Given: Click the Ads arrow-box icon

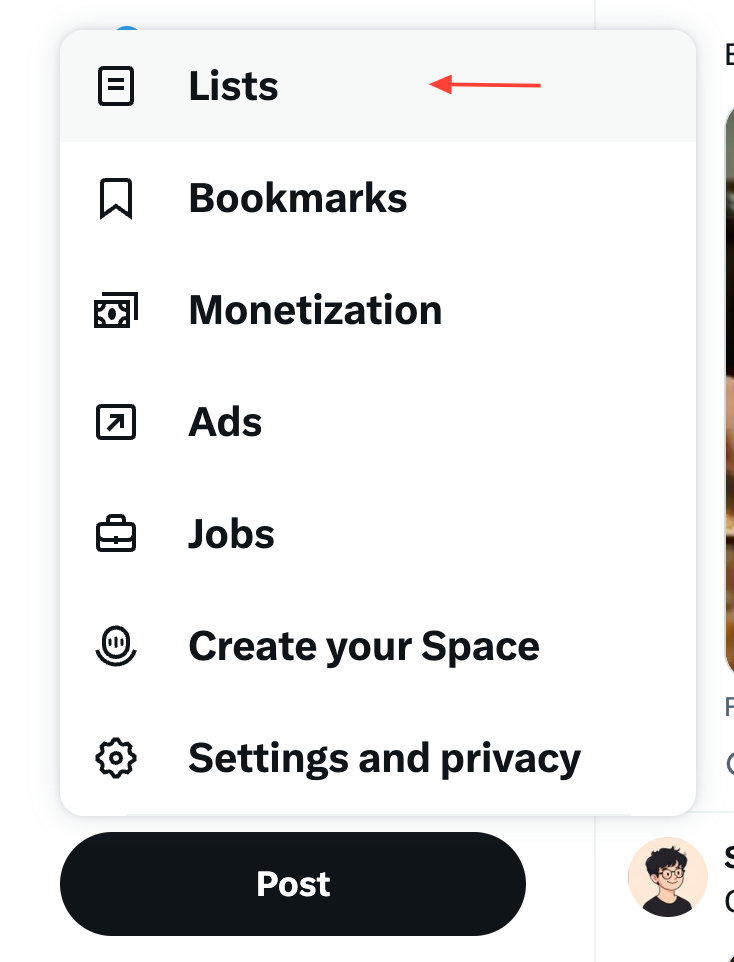Looking at the screenshot, I should pyautogui.click(x=116, y=422).
